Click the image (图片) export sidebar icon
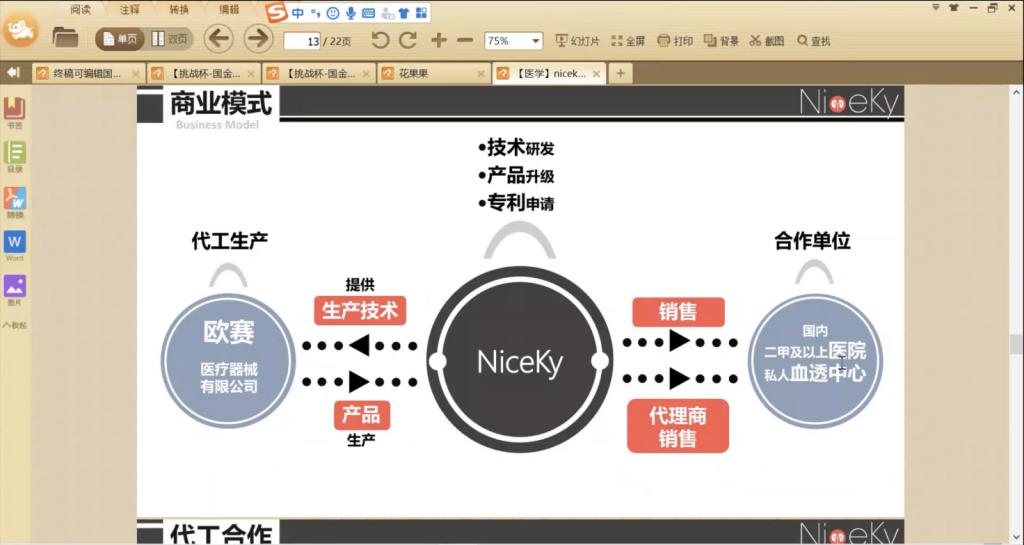Viewport: 1024px width, 545px height. click(14, 289)
